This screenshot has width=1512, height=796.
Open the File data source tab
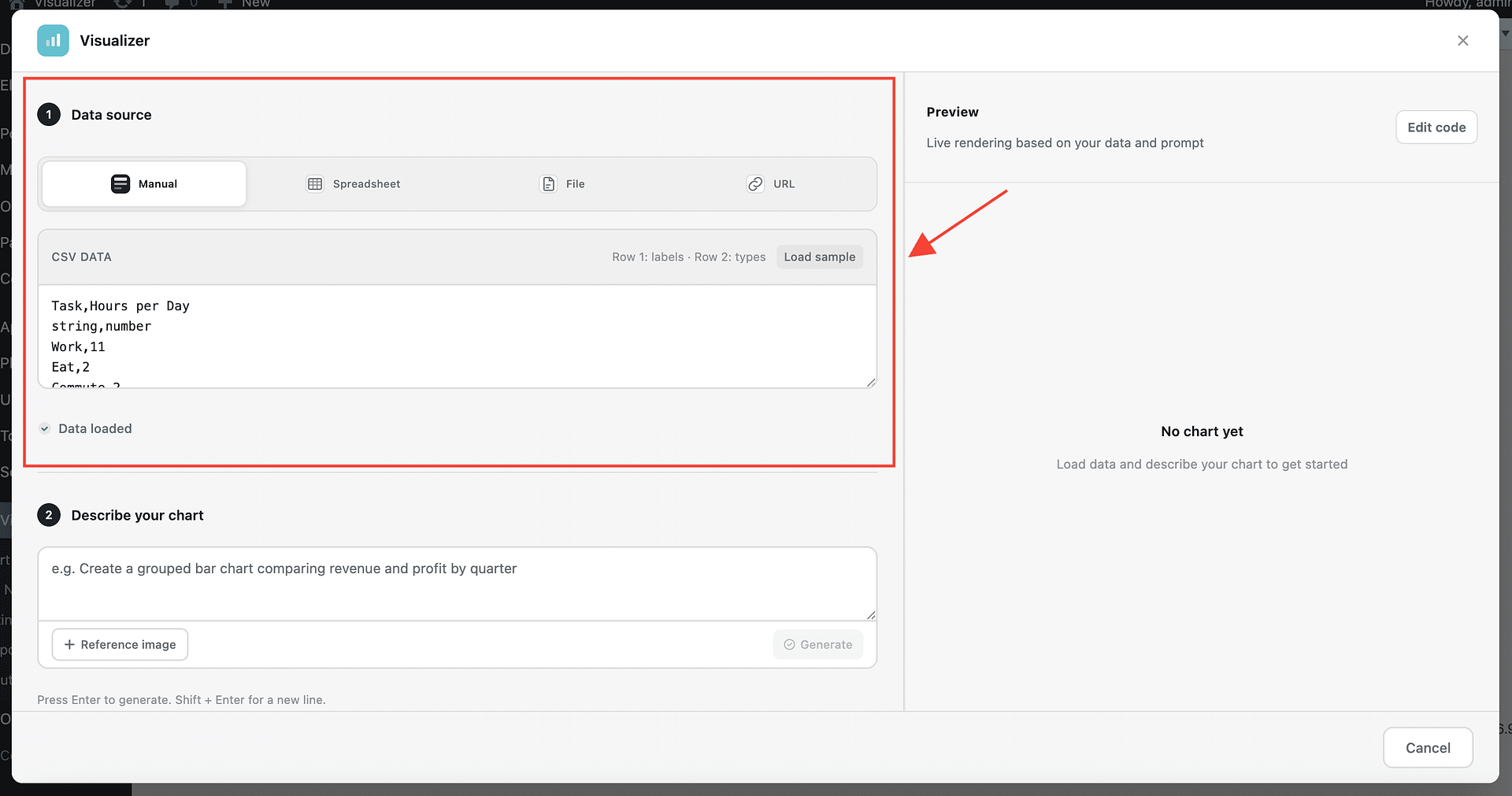coord(562,184)
